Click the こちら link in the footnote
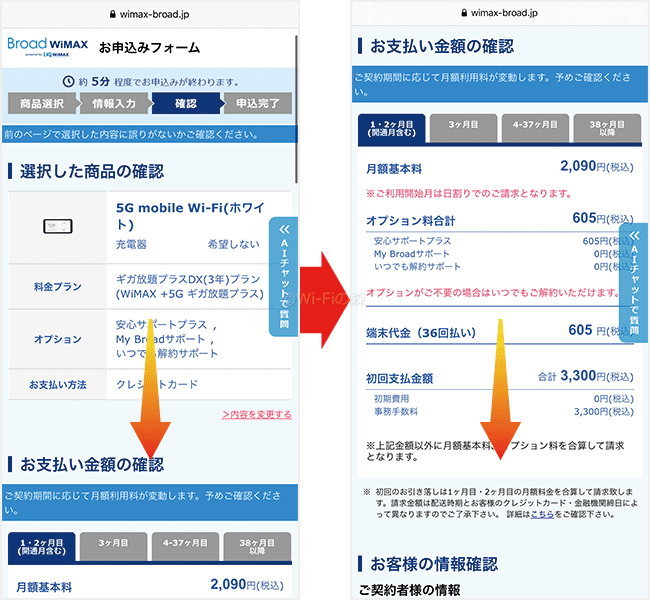Screen dimensions: 650x600 [x=542, y=514]
